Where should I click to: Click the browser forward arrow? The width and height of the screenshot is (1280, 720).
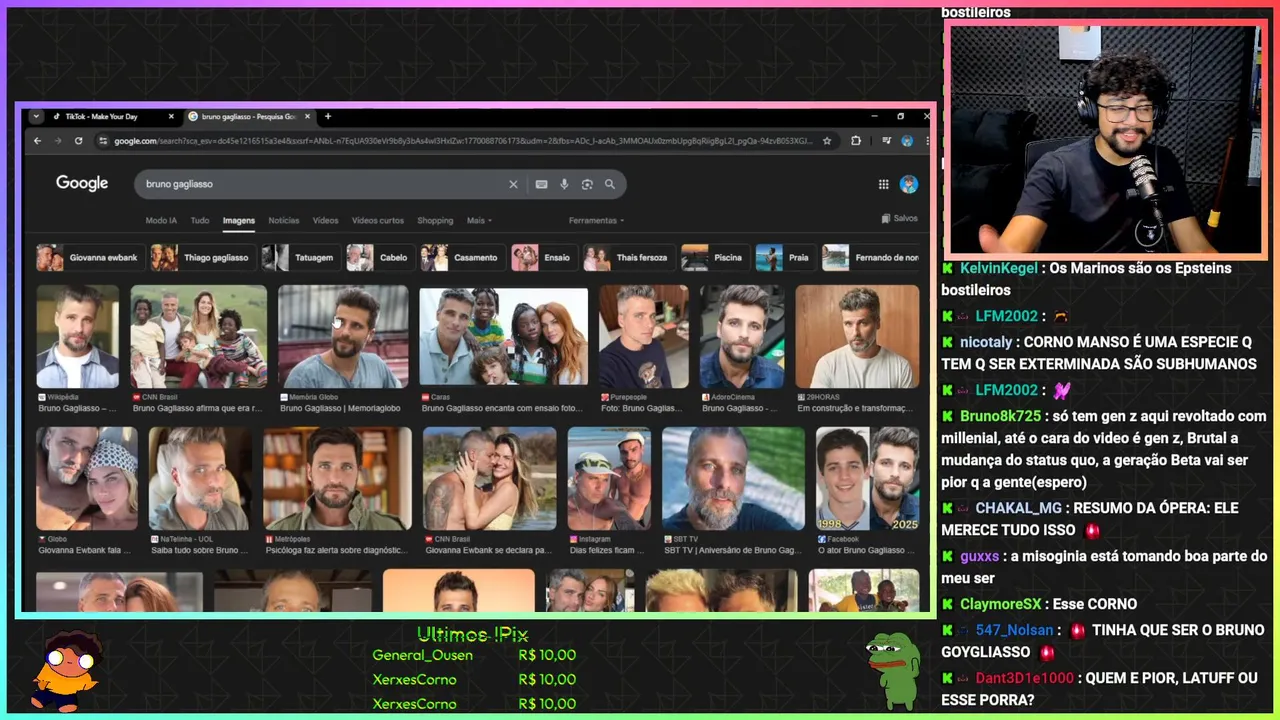pyautogui.click(x=58, y=141)
